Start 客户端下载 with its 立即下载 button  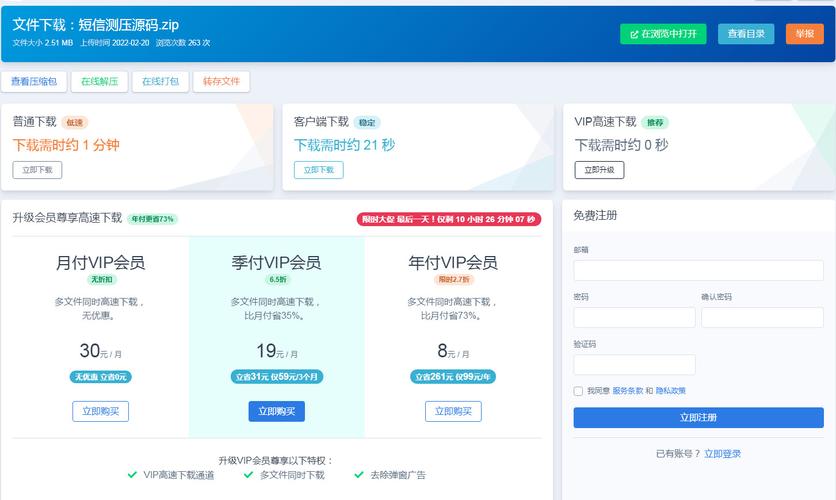click(318, 170)
